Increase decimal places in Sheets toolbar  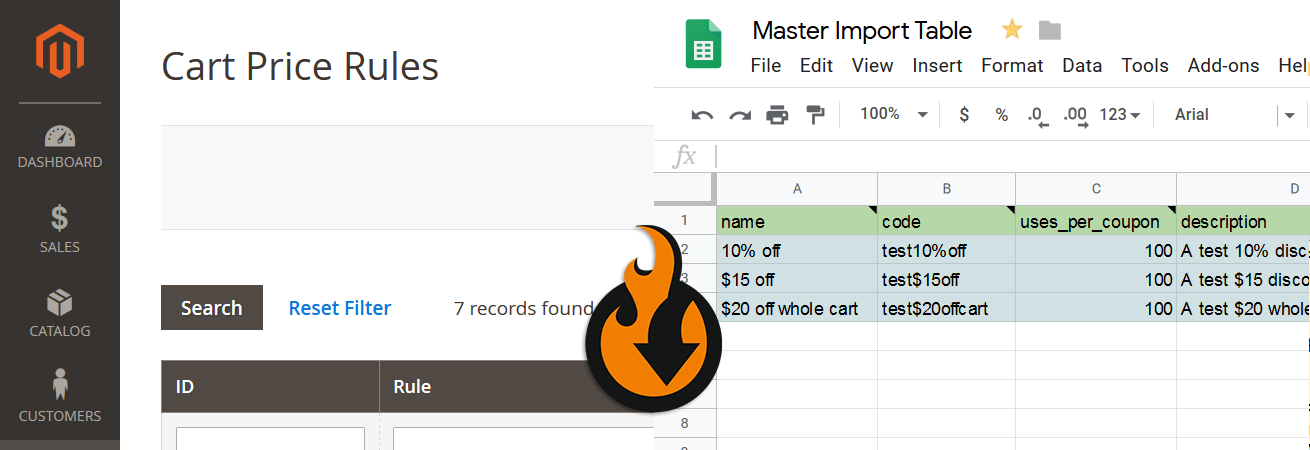point(1075,115)
